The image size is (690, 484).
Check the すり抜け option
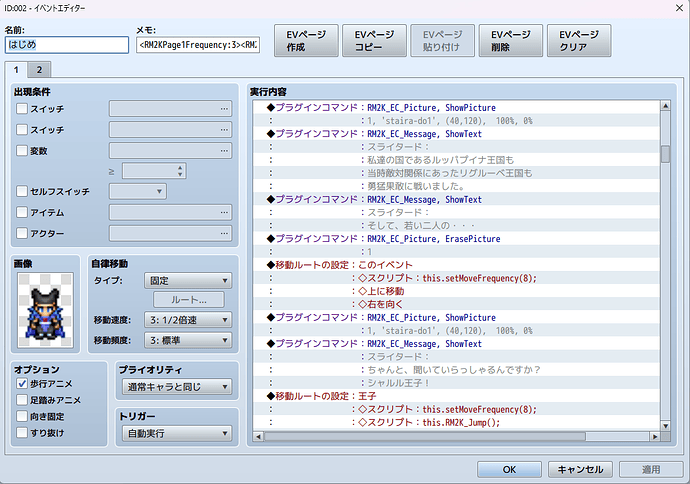22,433
